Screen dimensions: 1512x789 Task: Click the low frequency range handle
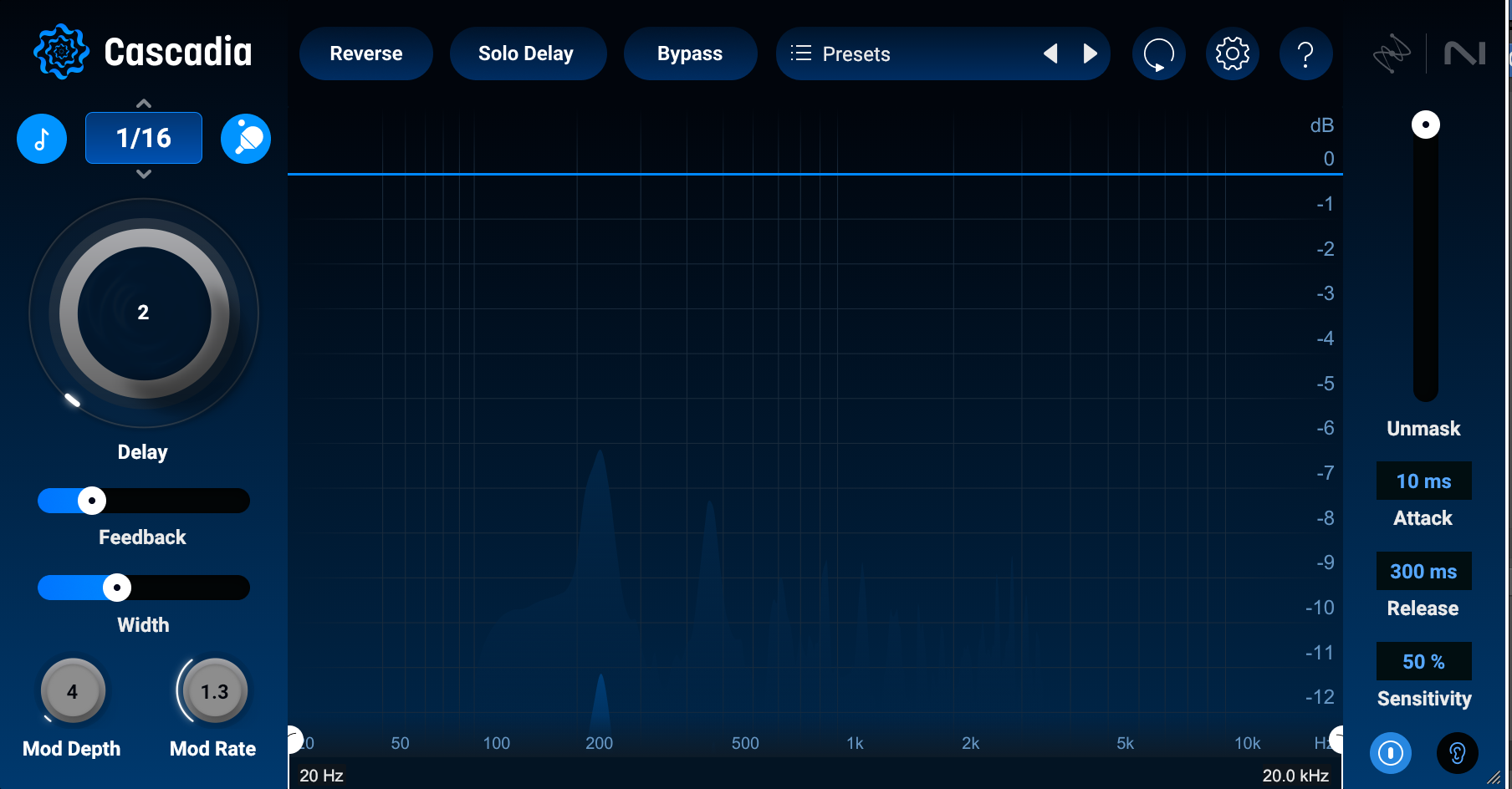click(294, 740)
